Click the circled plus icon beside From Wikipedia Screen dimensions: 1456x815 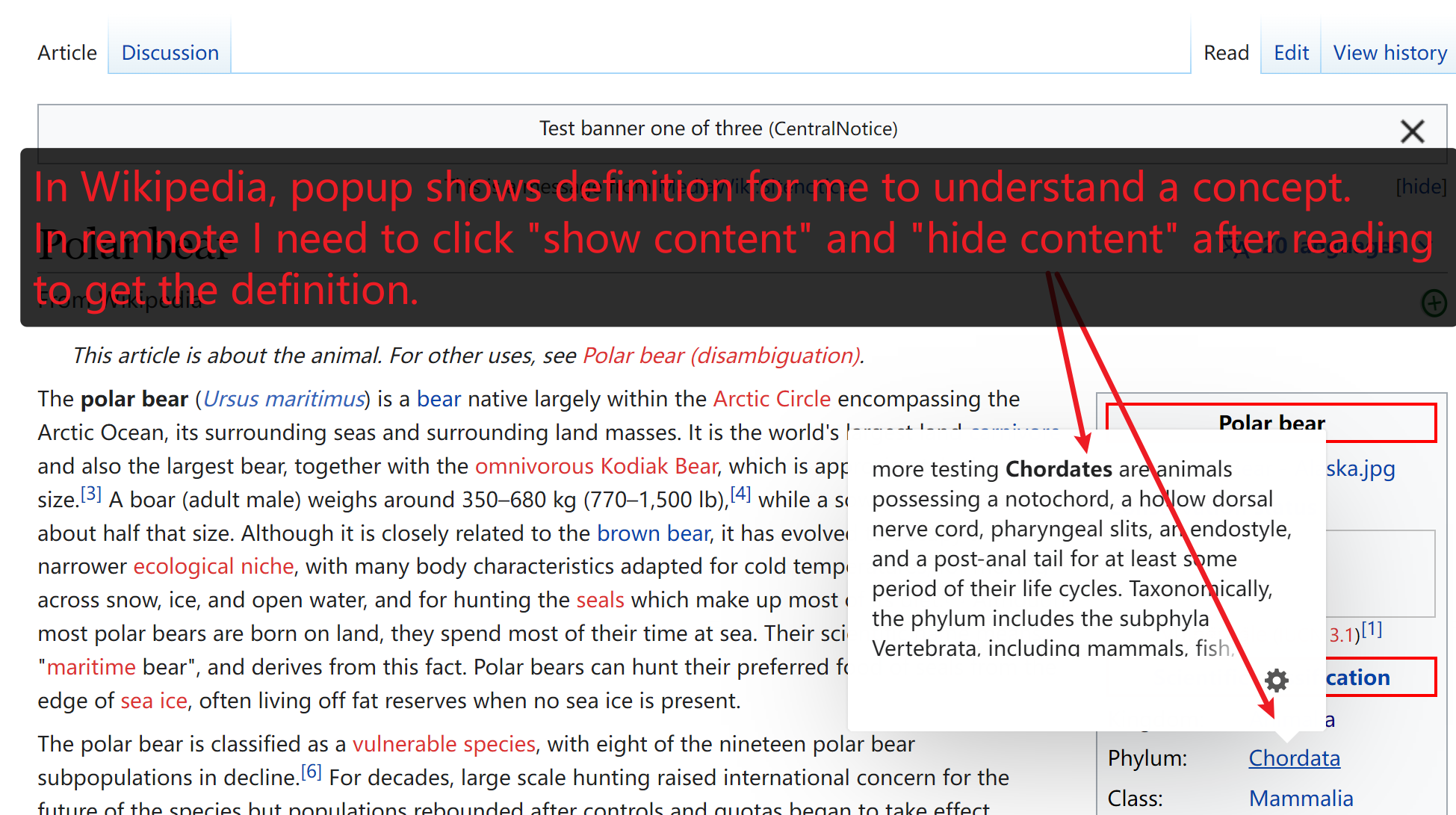pyautogui.click(x=1434, y=303)
